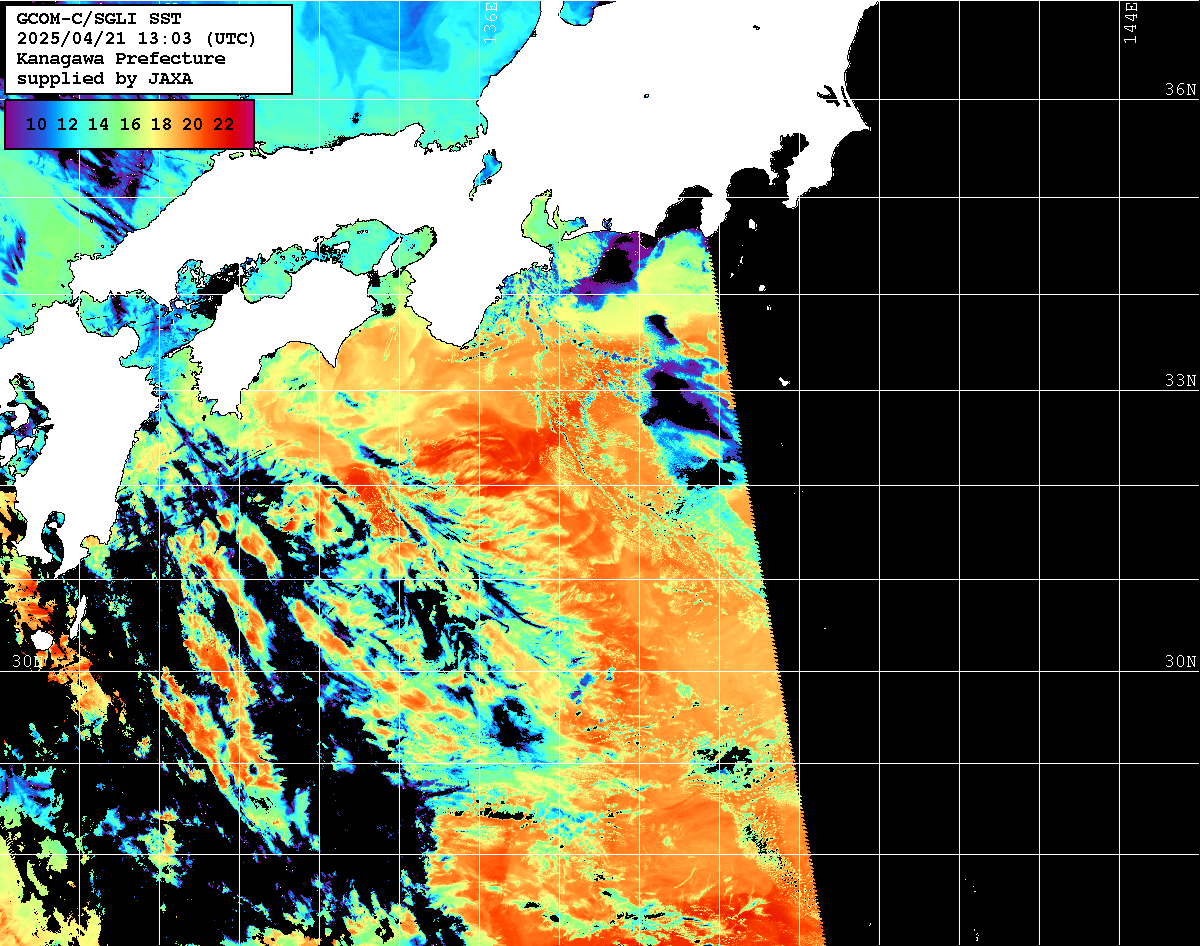Image resolution: width=1200 pixels, height=946 pixels.
Task: Click the value 10 on the temperature color scale
Action: point(36,124)
